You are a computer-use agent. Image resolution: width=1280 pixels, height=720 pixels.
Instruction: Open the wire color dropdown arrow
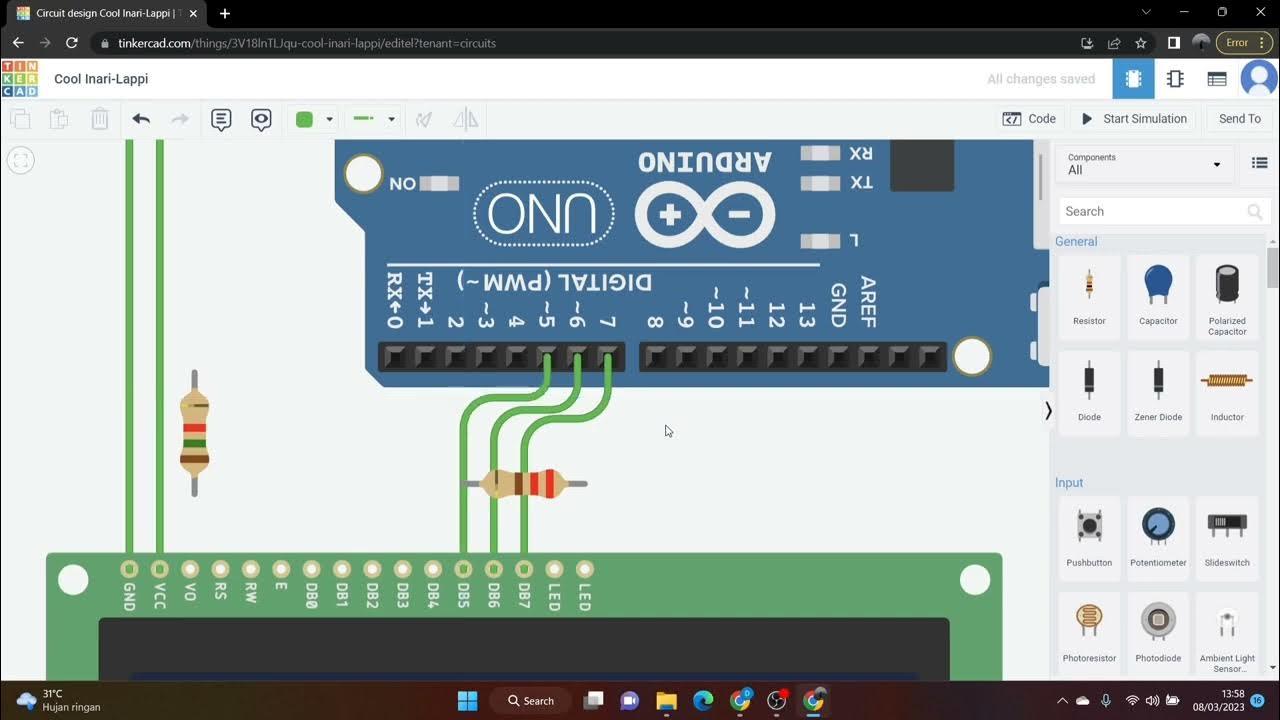click(x=329, y=119)
